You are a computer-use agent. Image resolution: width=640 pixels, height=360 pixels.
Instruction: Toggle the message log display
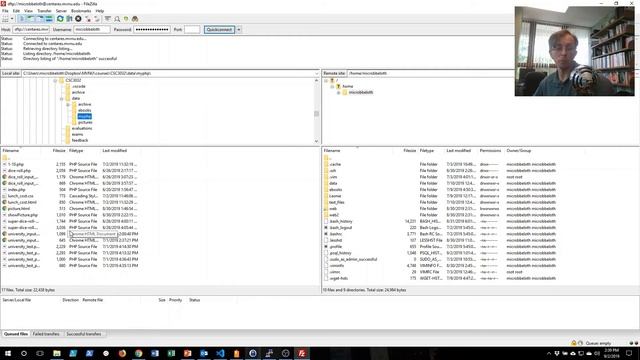22,19
